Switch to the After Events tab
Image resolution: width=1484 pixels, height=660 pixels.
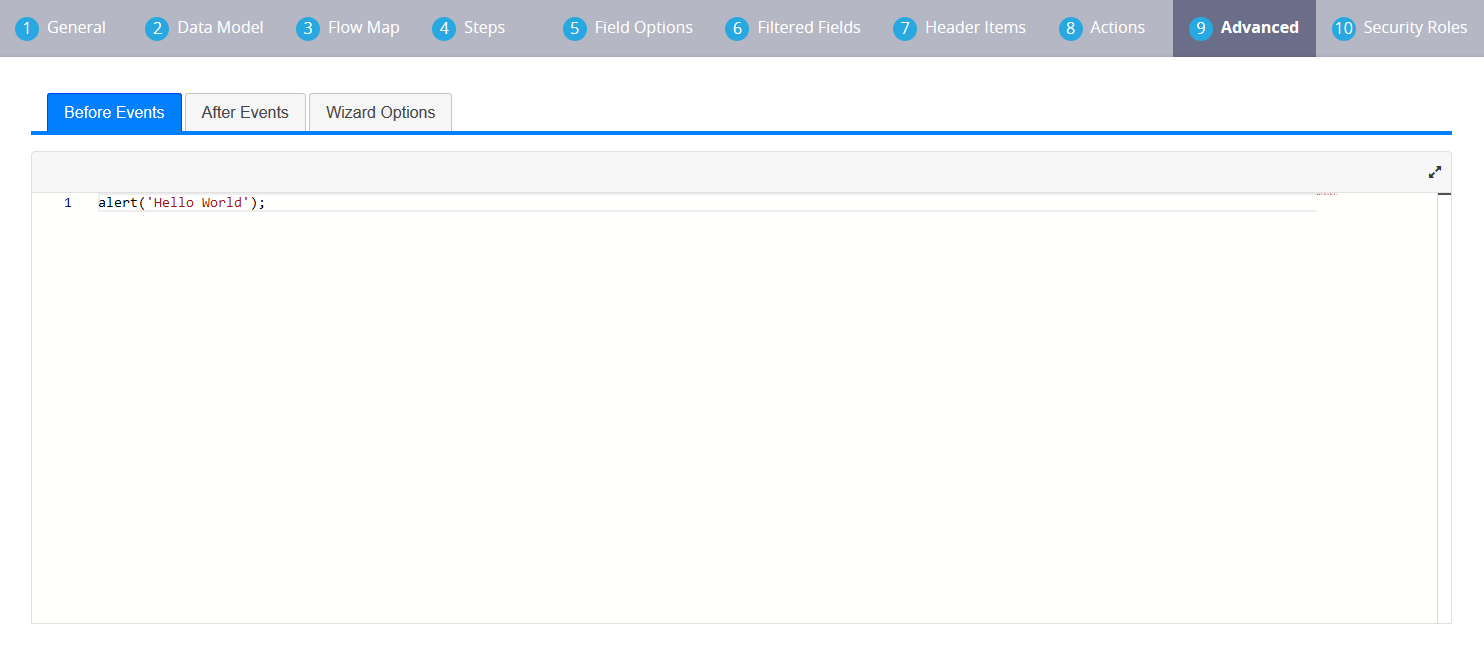click(x=245, y=113)
